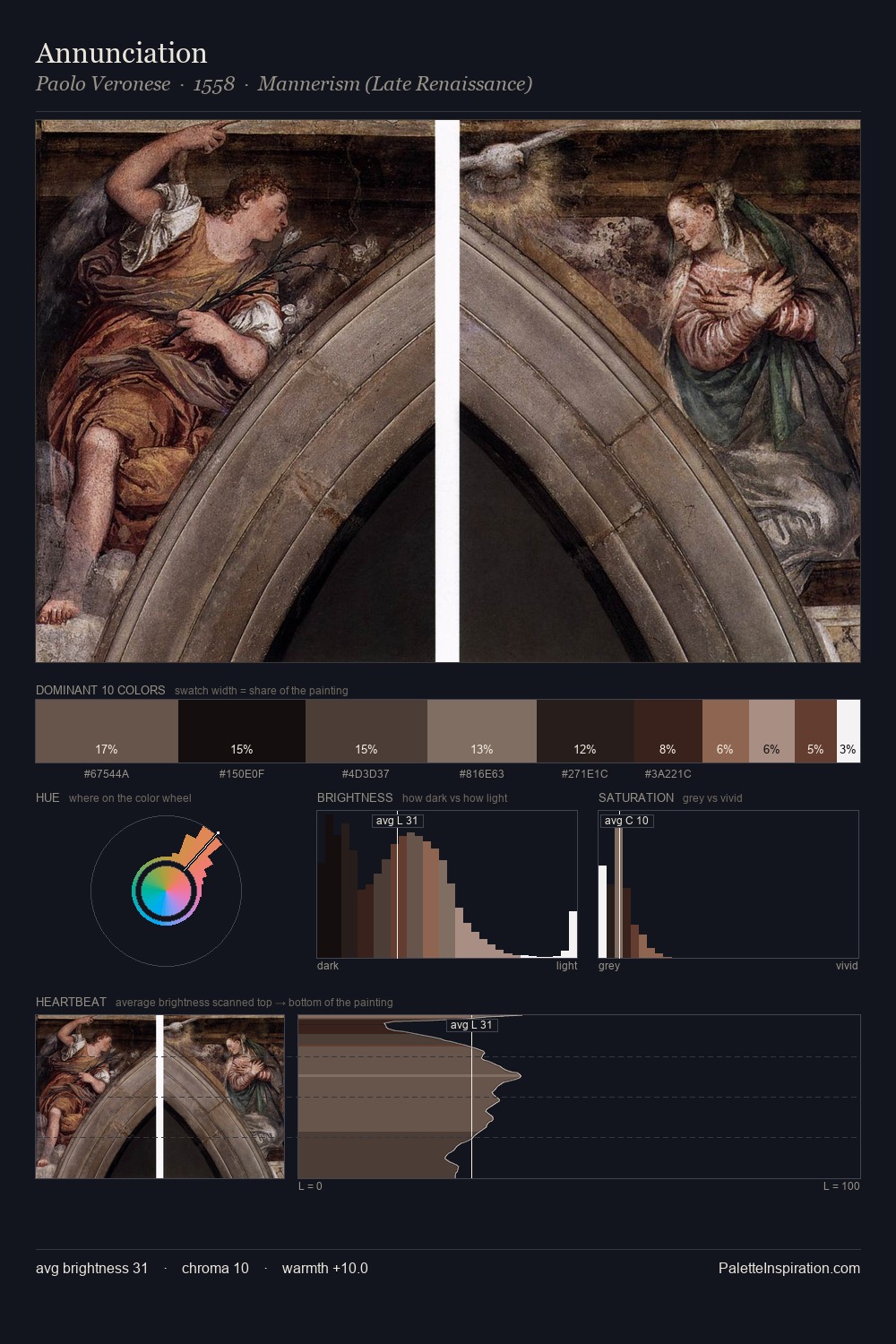
Task: Click the warmth +10.0 footer stat
Action: (x=325, y=1269)
